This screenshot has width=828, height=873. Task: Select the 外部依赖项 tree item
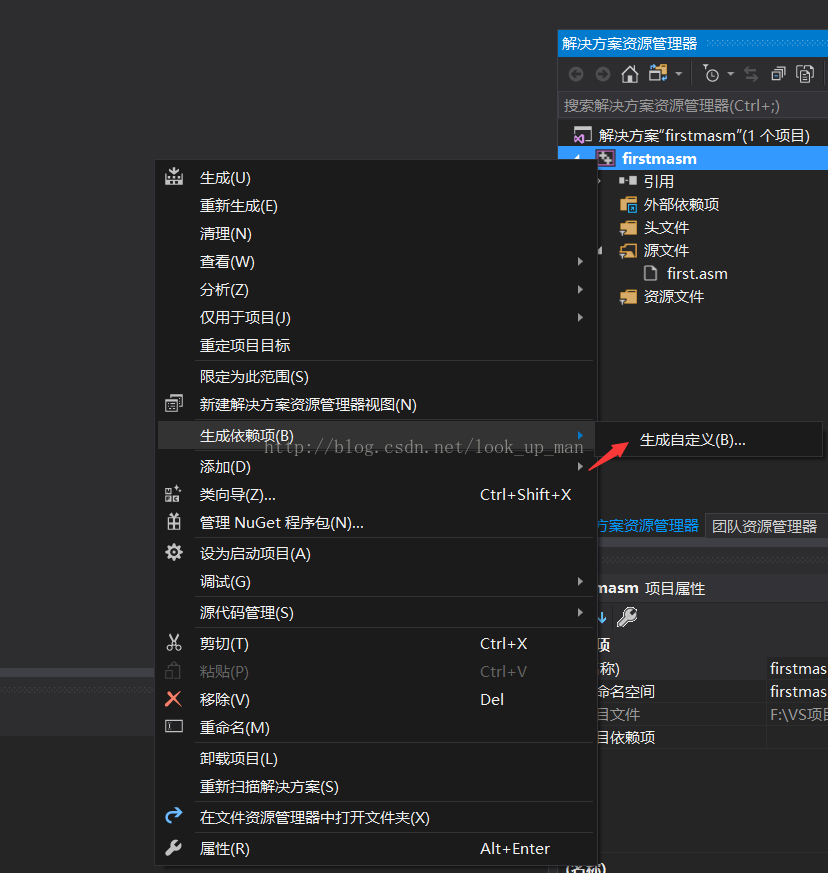click(681, 205)
